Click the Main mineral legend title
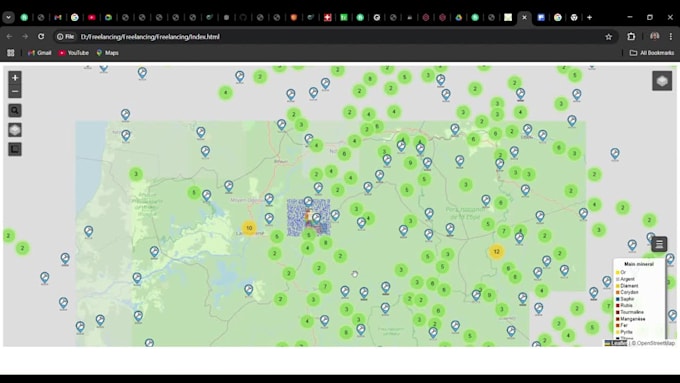The width and height of the screenshot is (680, 383). click(638, 264)
